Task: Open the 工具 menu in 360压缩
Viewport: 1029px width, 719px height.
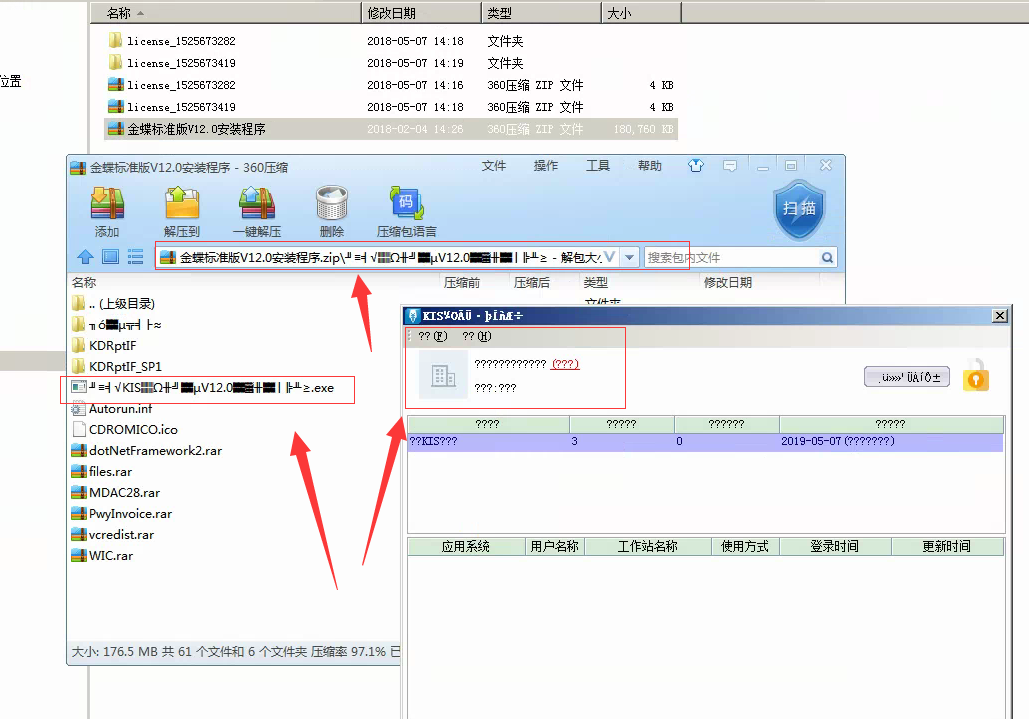Action: tap(598, 166)
